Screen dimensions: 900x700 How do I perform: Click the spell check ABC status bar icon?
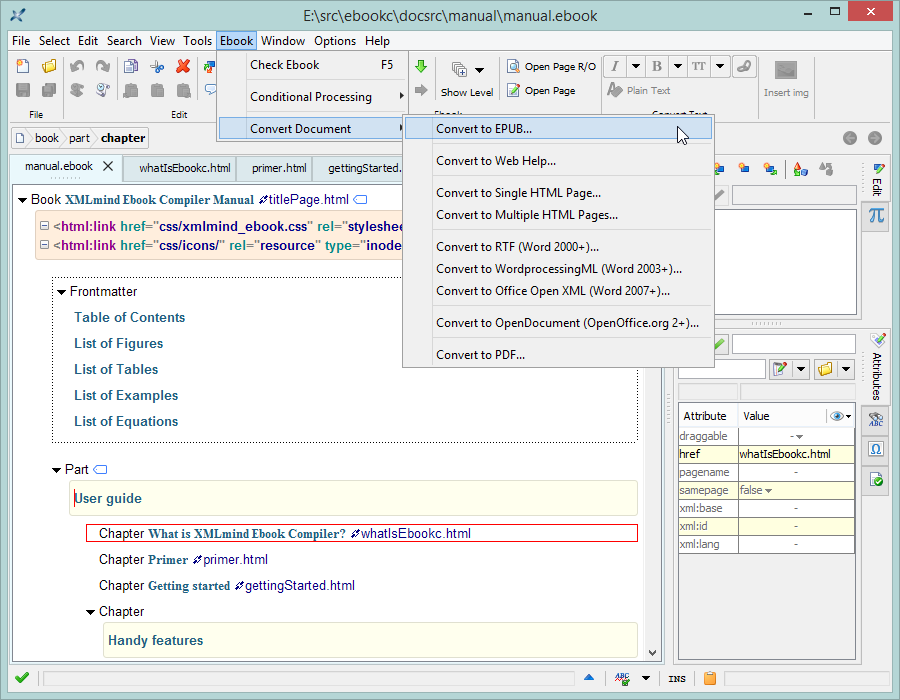pyautogui.click(x=622, y=679)
